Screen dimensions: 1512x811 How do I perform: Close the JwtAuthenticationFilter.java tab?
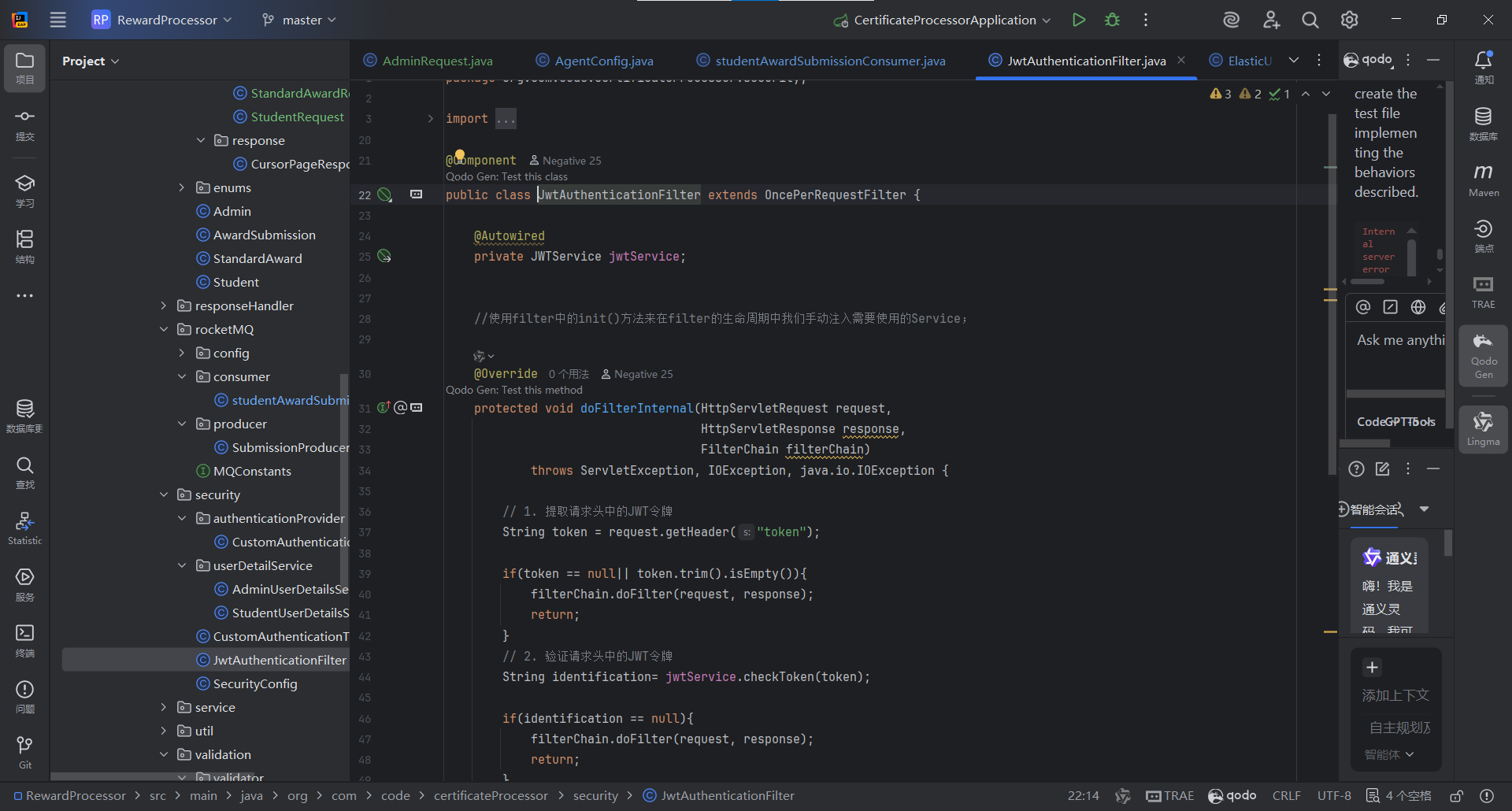pyautogui.click(x=1181, y=60)
